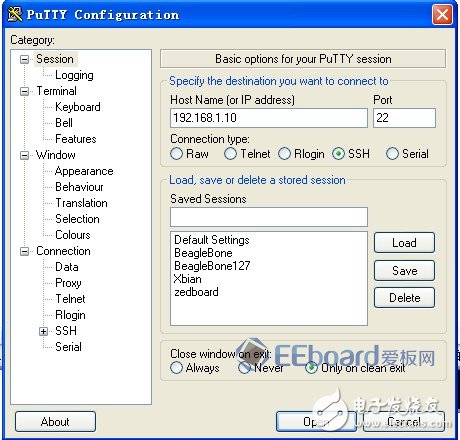
Task: Select the Keyboard settings category
Action: (78, 107)
